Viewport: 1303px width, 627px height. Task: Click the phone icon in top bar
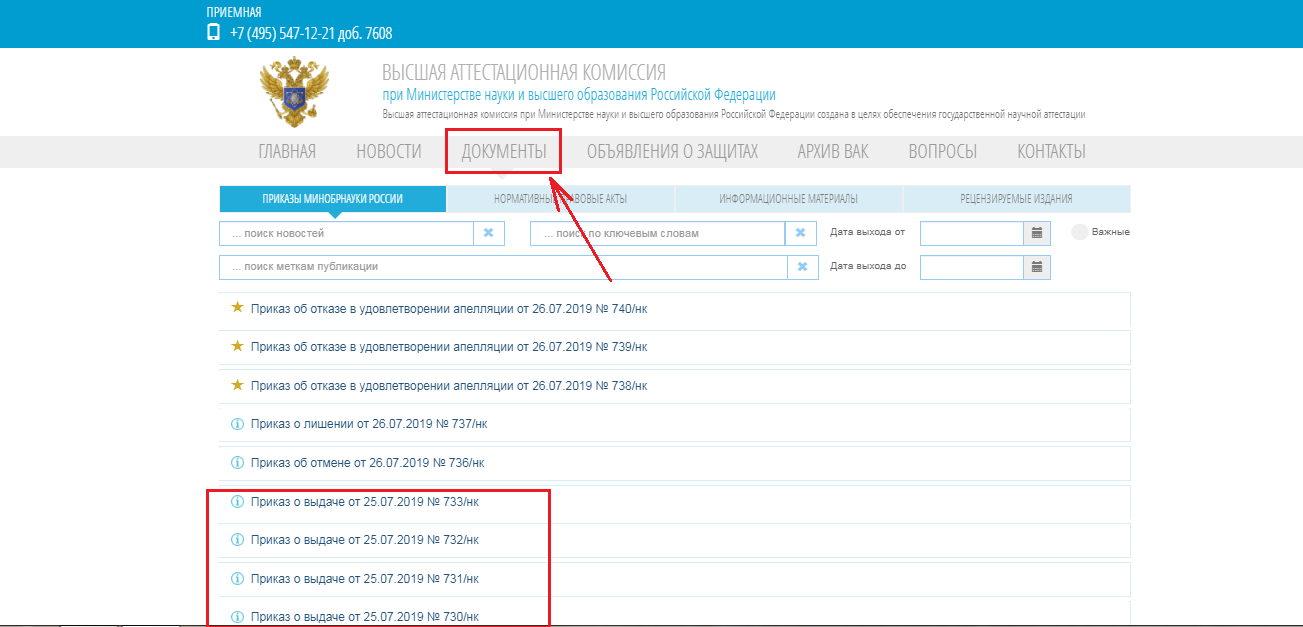tap(213, 32)
